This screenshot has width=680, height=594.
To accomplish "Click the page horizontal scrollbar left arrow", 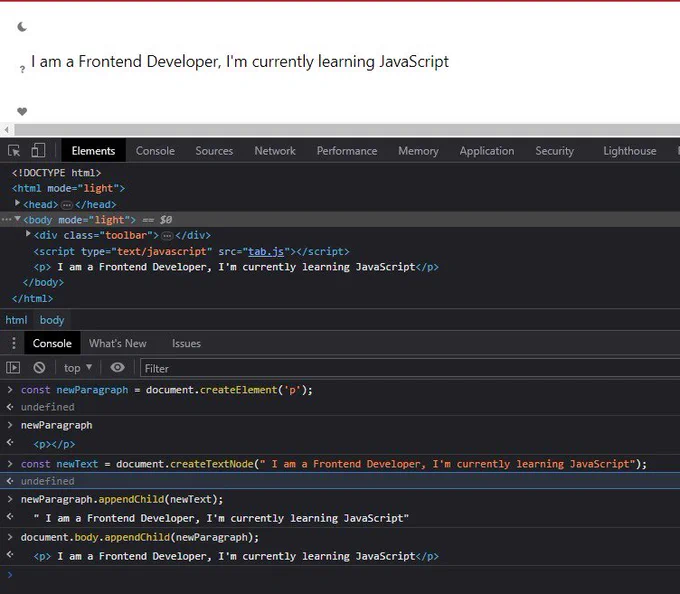I will (x=7, y=130).
